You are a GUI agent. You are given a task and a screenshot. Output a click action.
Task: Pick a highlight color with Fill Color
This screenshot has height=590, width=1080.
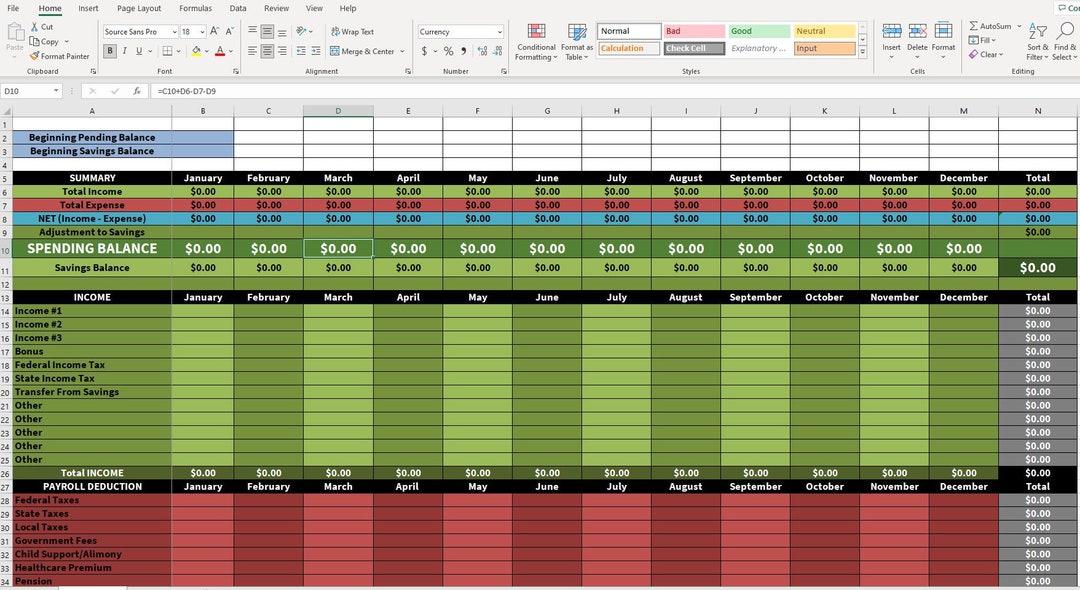pyautogui.click(x=197, y=51)
